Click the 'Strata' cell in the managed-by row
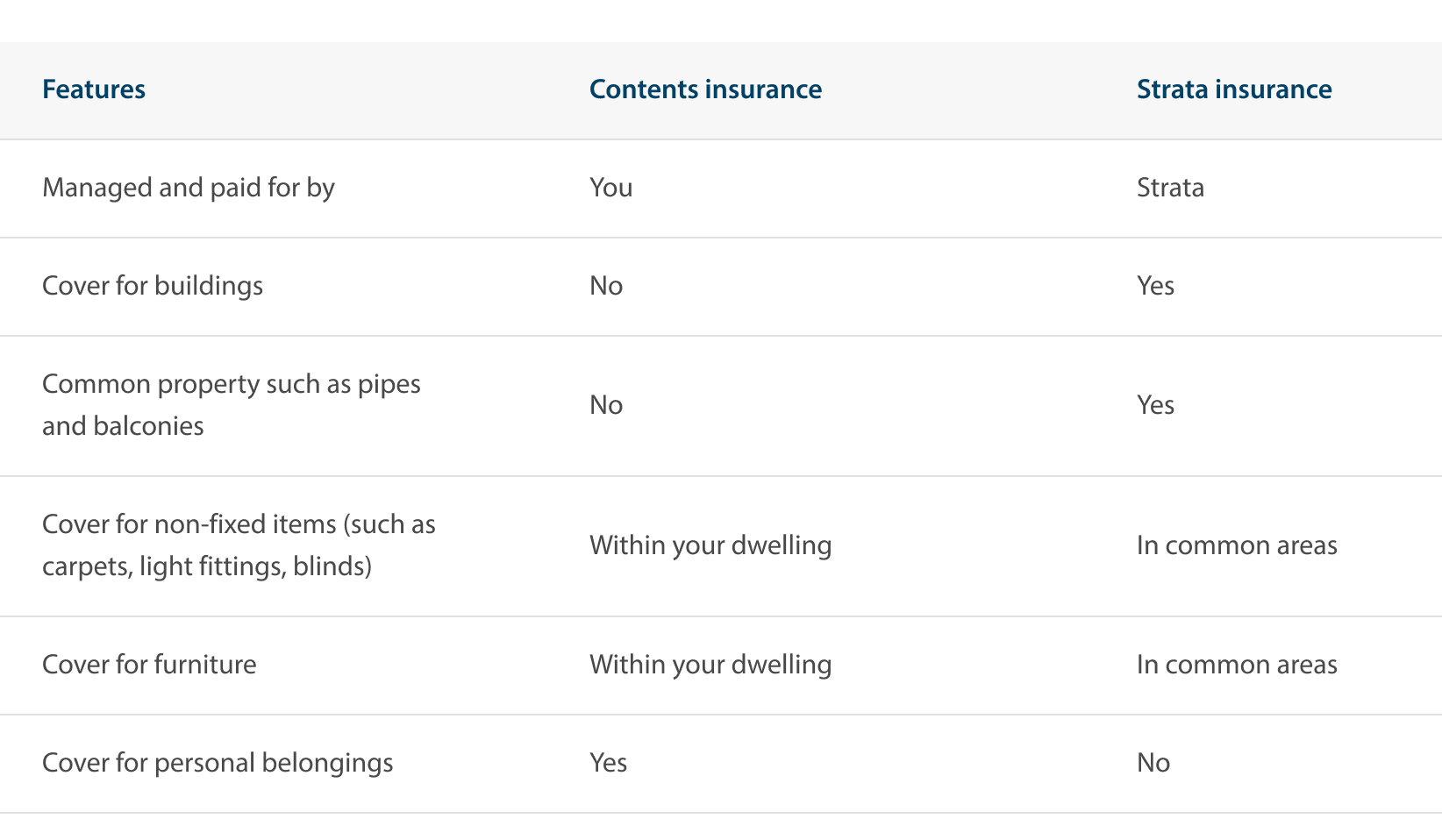The width and height of the screenshot is (1442, 840). click(1170, 188)
